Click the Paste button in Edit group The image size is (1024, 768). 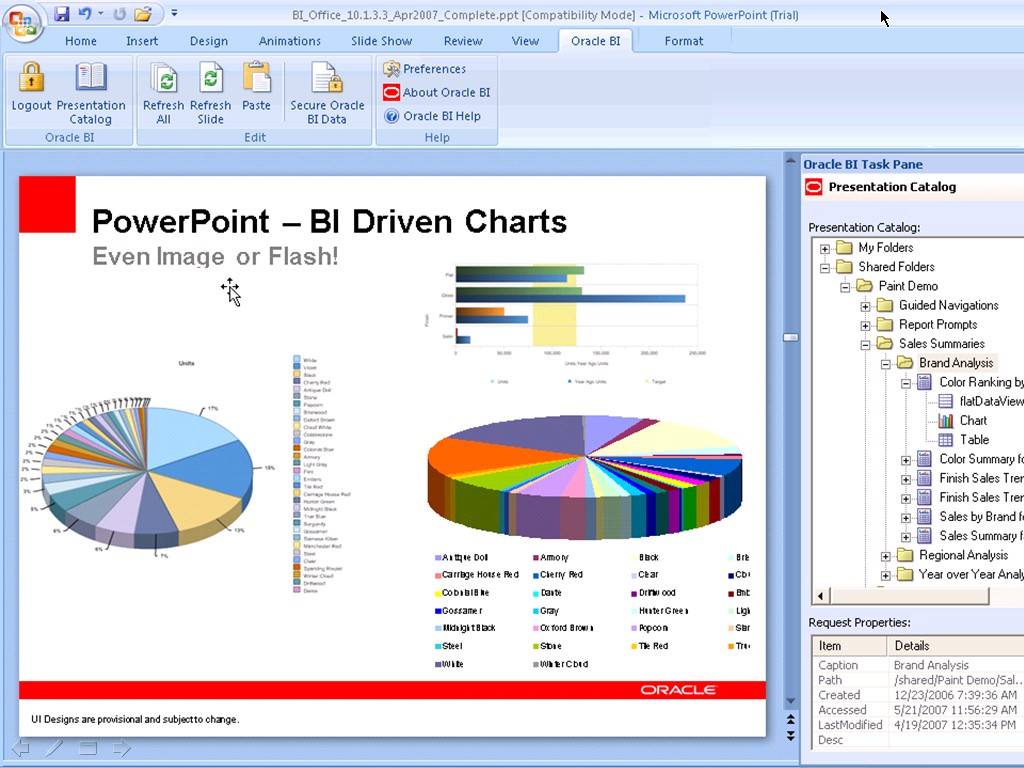[256, 88]
